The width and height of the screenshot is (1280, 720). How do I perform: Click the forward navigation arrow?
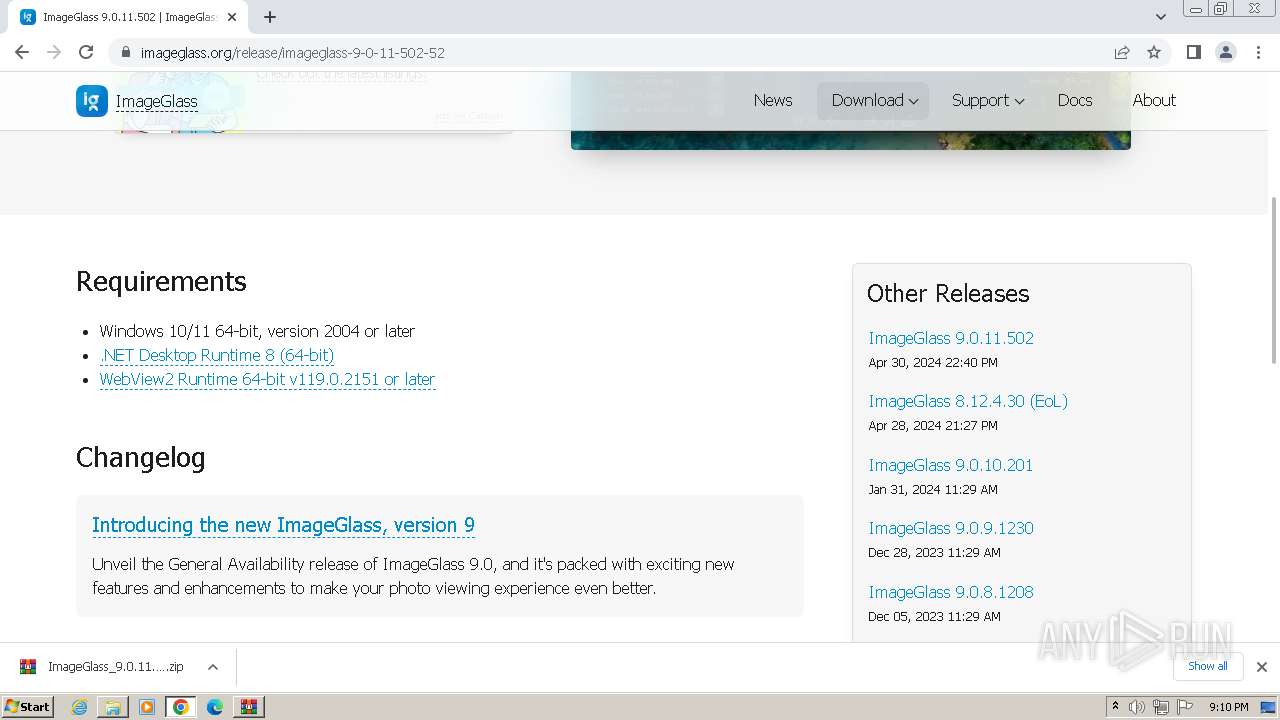pos(54,52)
